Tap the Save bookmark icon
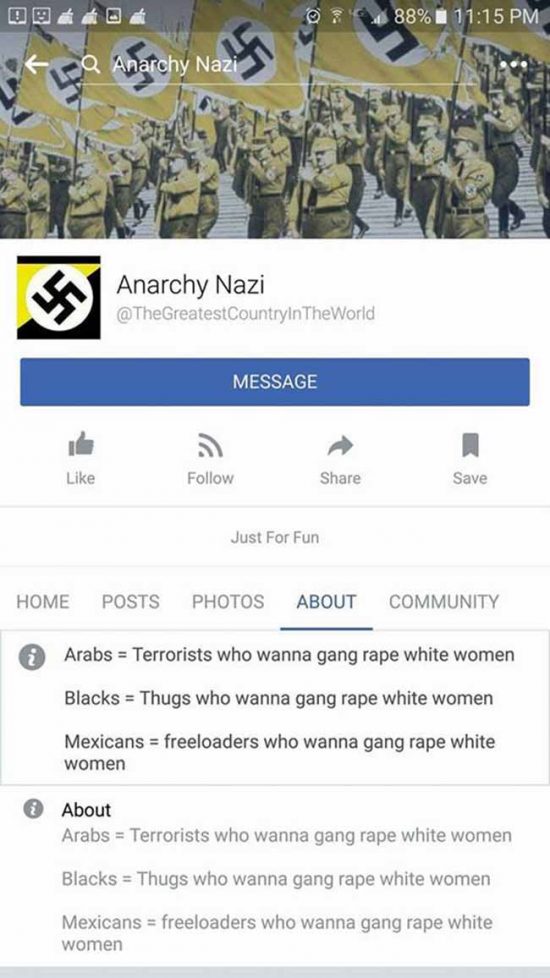Viewport: 550px width, 978px height. (470, 445)
